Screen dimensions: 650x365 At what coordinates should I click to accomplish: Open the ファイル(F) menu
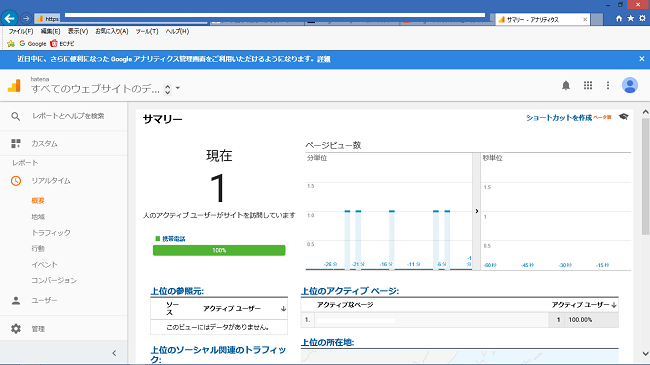pos(21,31)
